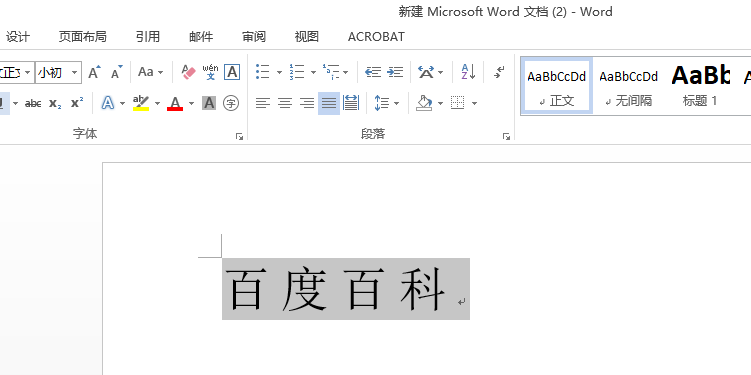Open the font name dropdown arrow
The height and width of the screenshot is (375, 751).
pyautogui.click(x=27, y=73)
